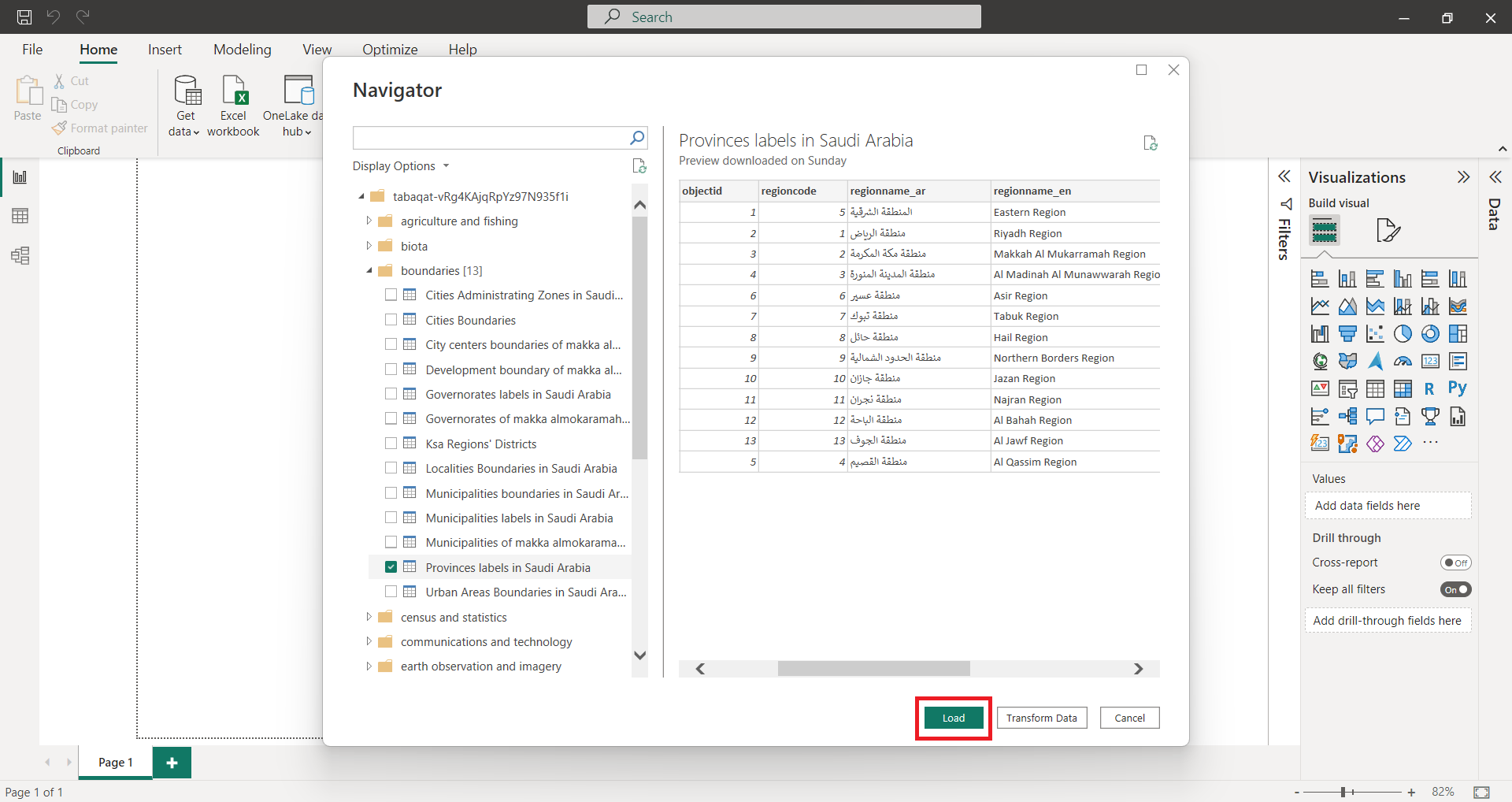The height and width of the screenshot is (802, 1512).
Task: Click the tree vertical scrollbar thumb
Action: (x=639, y=337)
